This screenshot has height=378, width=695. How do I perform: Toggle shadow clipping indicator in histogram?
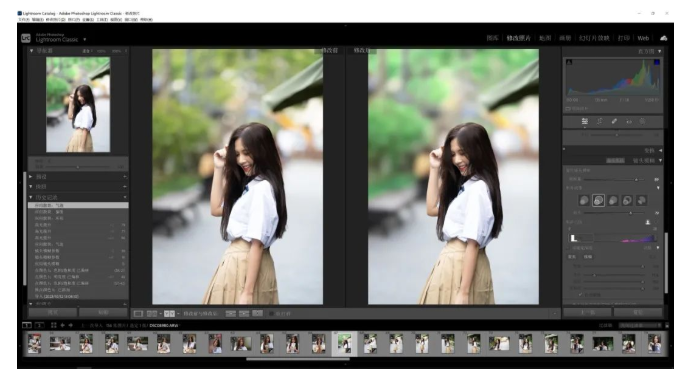[x=569, y=62]
